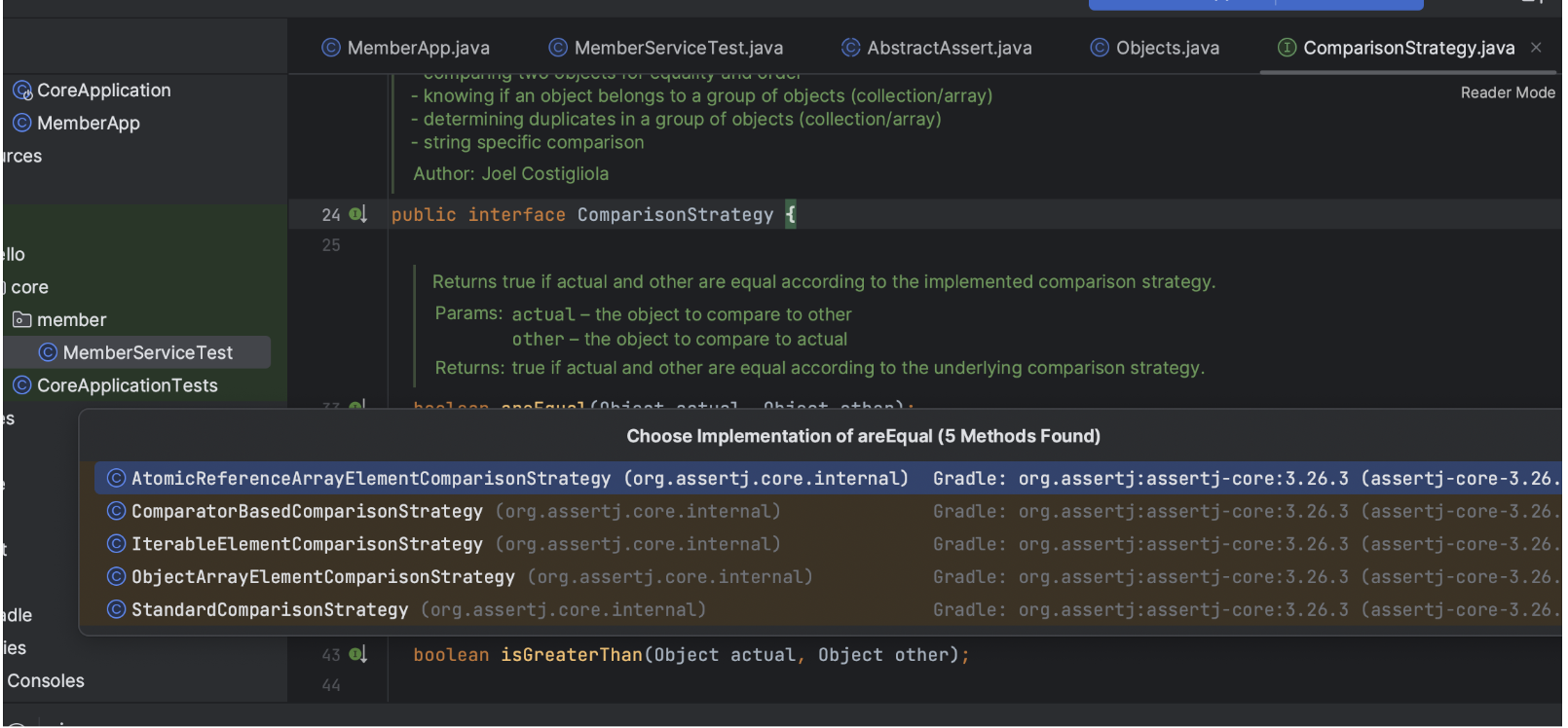
Task: Select the core package in project tree
Action: click(x=29, y=287)
